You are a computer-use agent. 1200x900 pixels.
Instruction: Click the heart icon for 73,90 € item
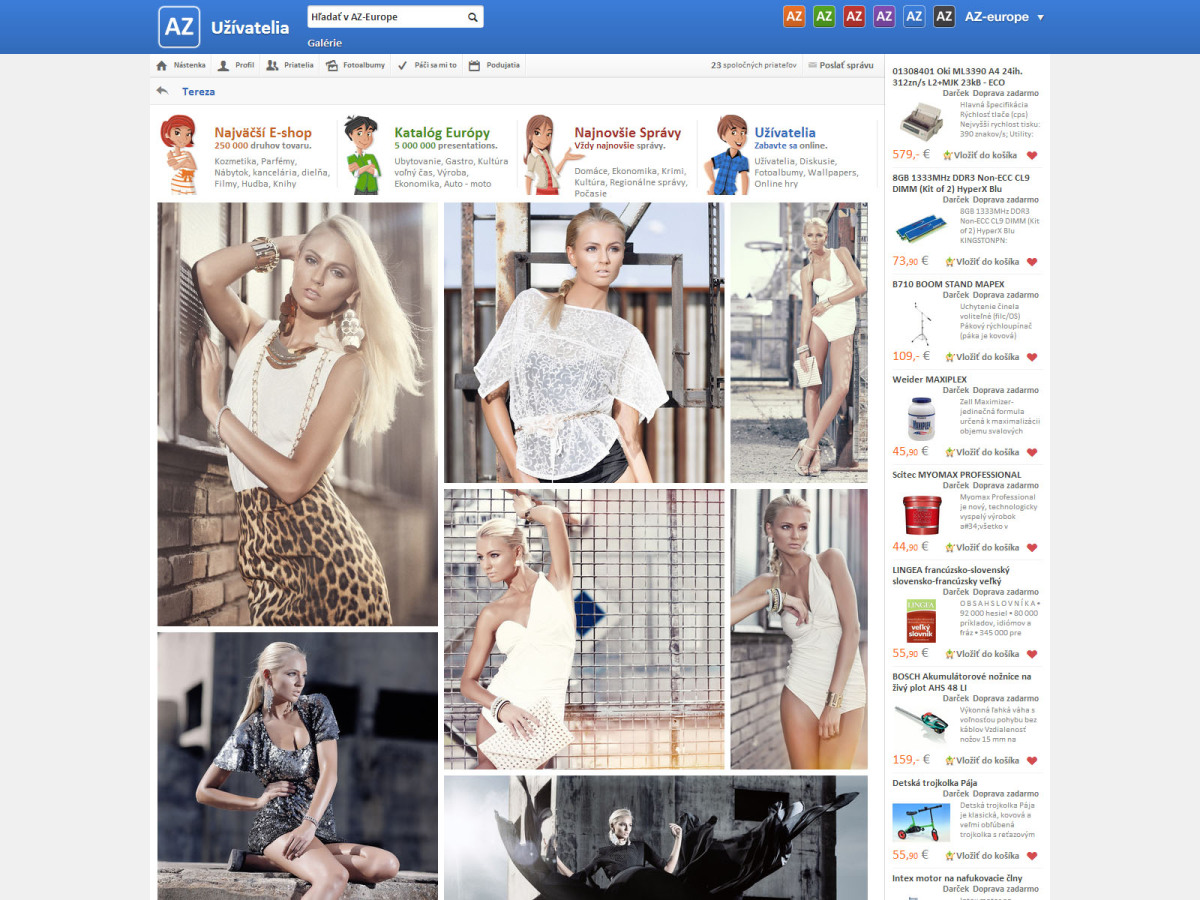pyautogui.click(x=1032, y=262)
